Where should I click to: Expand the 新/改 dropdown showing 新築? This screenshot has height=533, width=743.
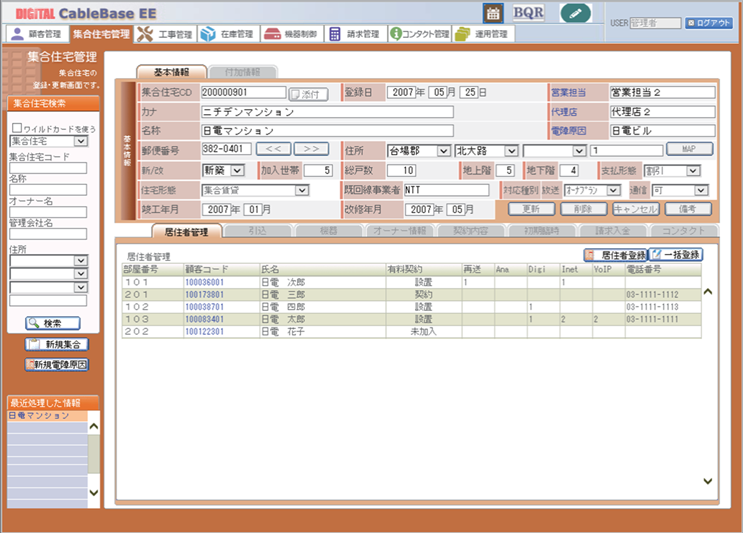tap(227, 170)
